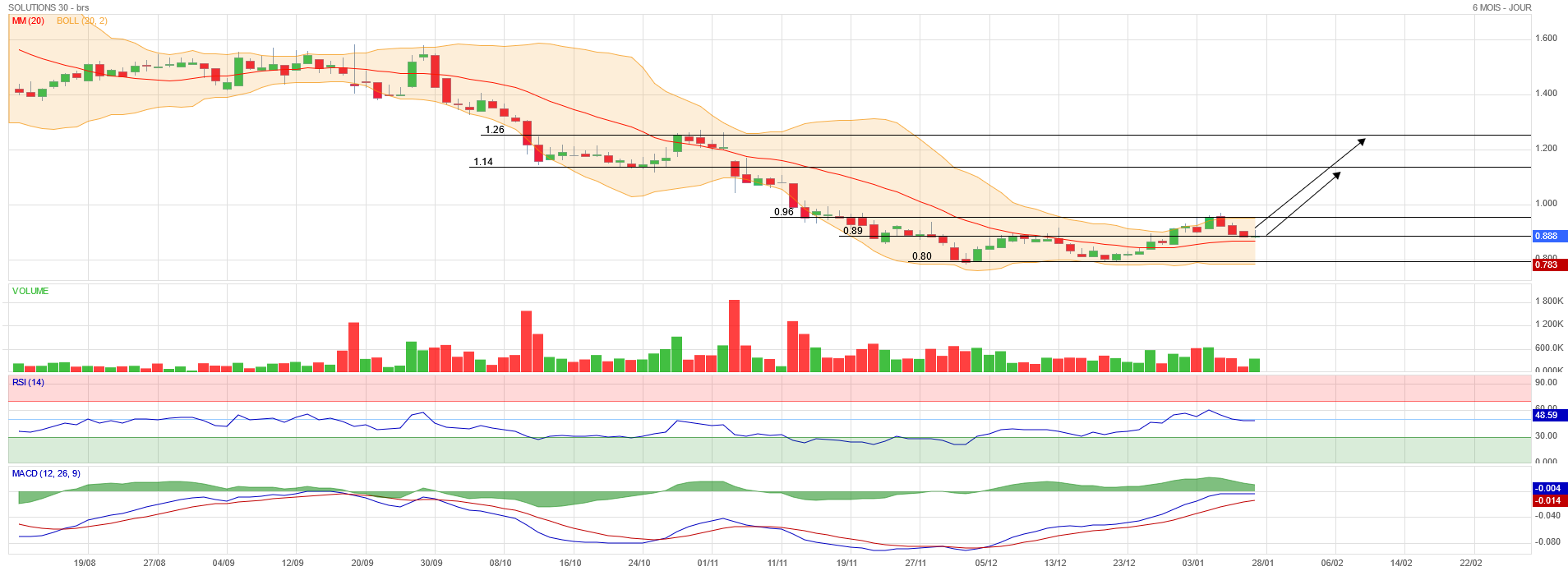Click the 04/09 date axis label

224,563
